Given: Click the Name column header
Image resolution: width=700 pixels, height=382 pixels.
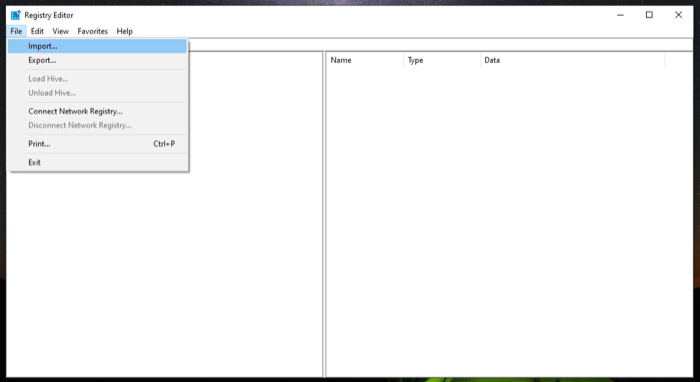Looking at the screenshot, I should click(365, 60).
